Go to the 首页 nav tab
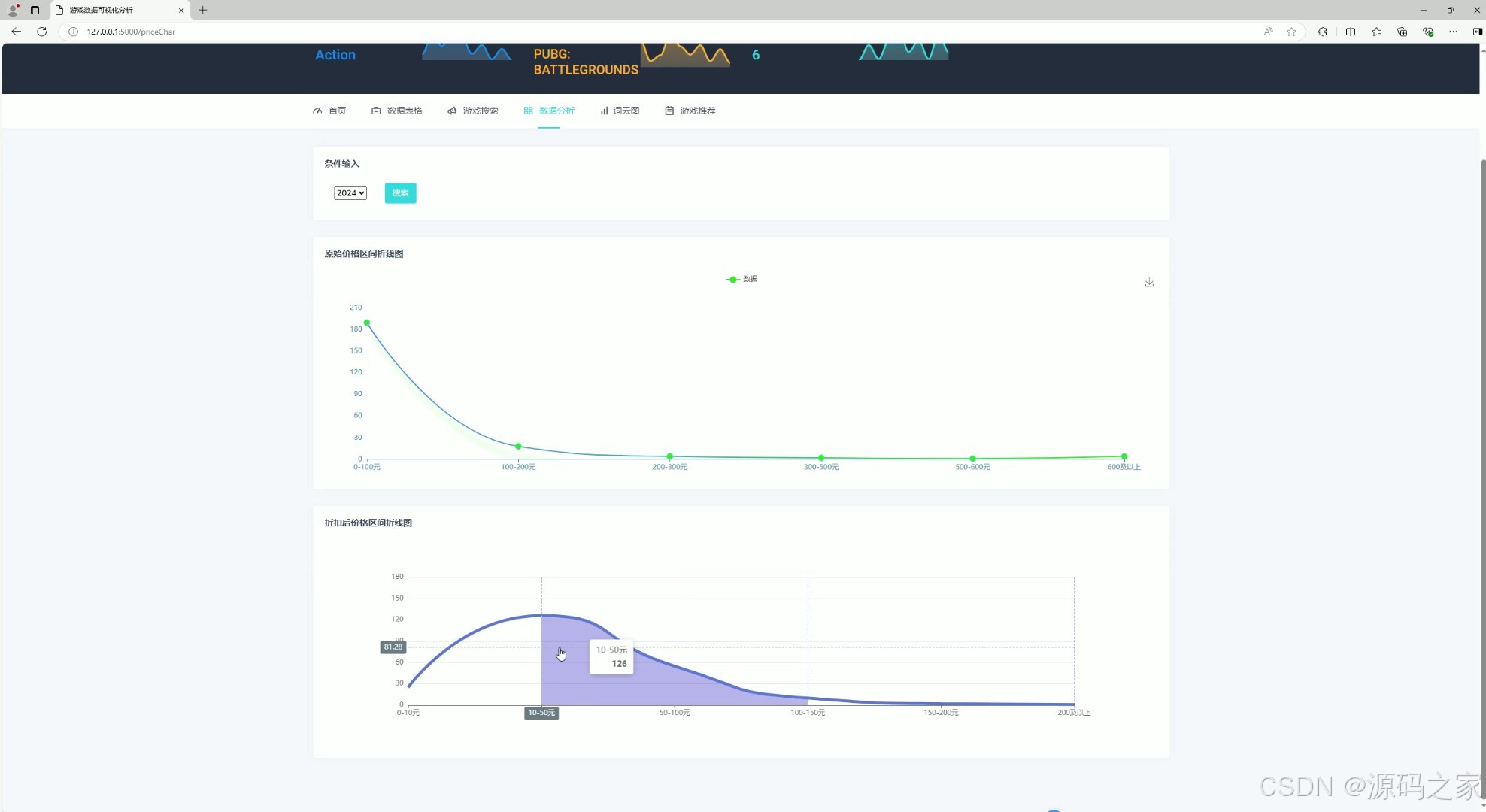This screenshot has height=812, width=1486. tap(329, 111)
